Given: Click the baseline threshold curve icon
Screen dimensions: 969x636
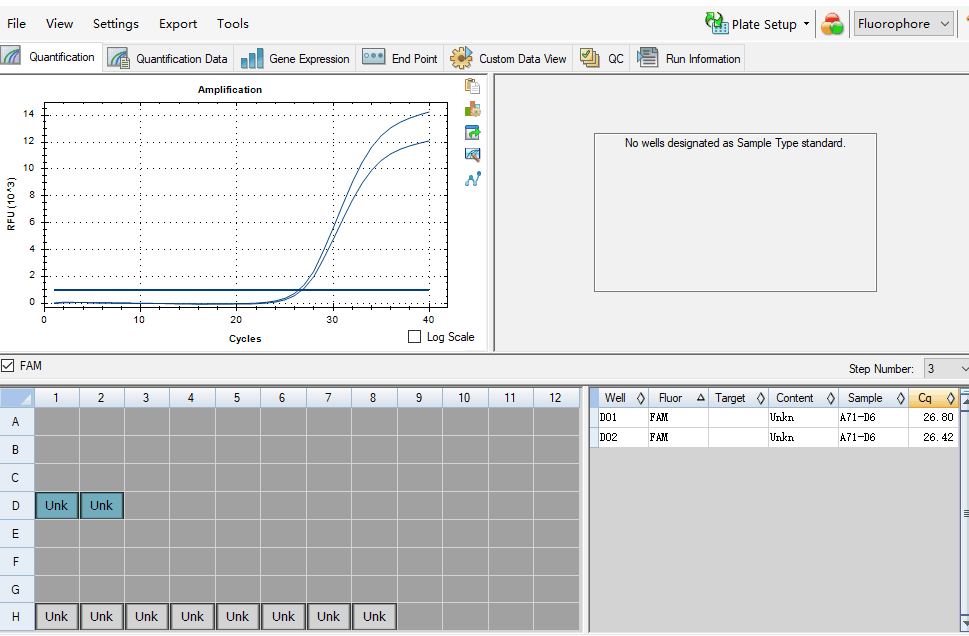Looking at the screenshot, I should 473,179.
